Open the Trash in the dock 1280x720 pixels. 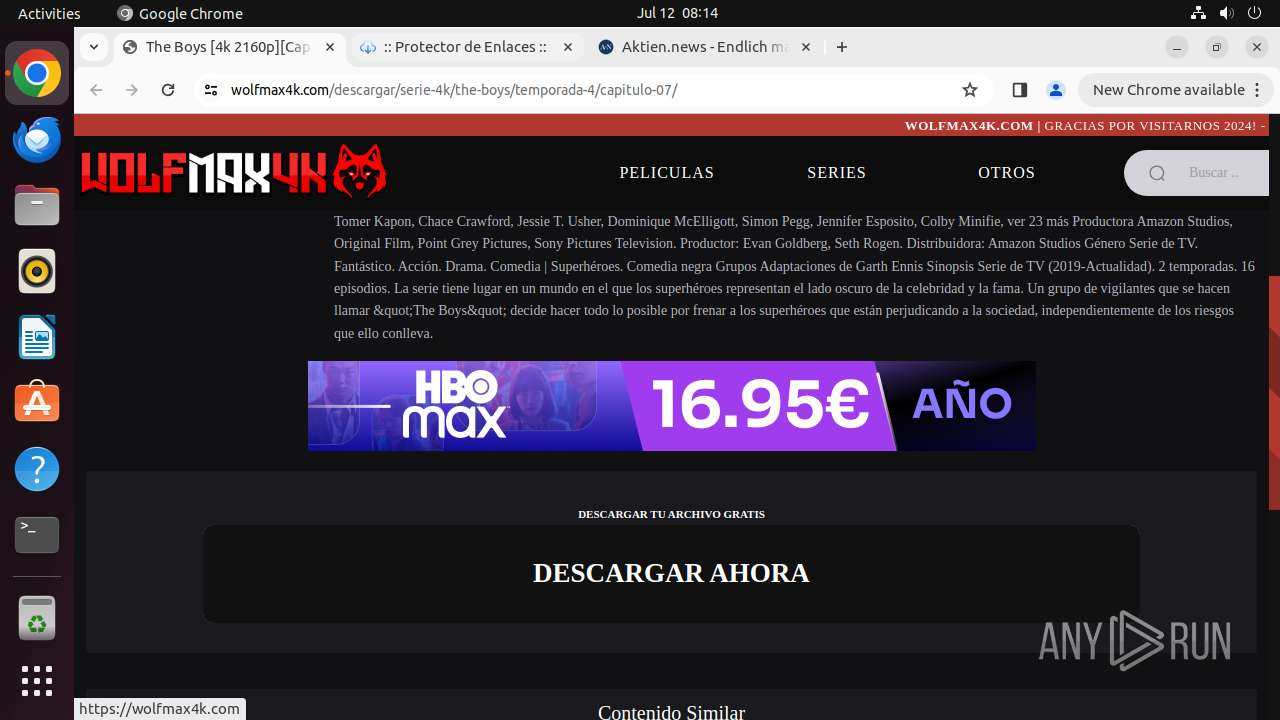[37, 618]
